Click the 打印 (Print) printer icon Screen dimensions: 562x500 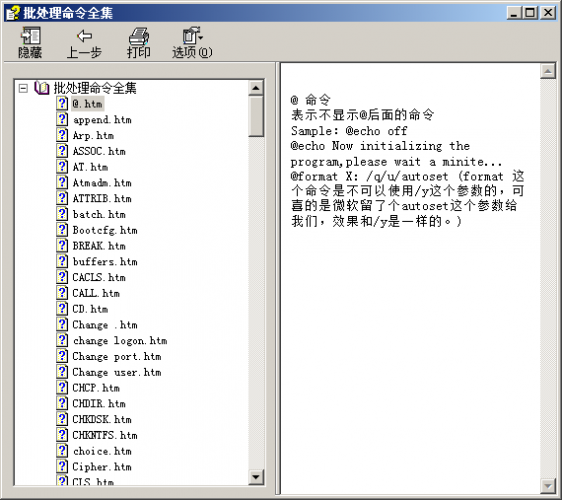point(139,35)
